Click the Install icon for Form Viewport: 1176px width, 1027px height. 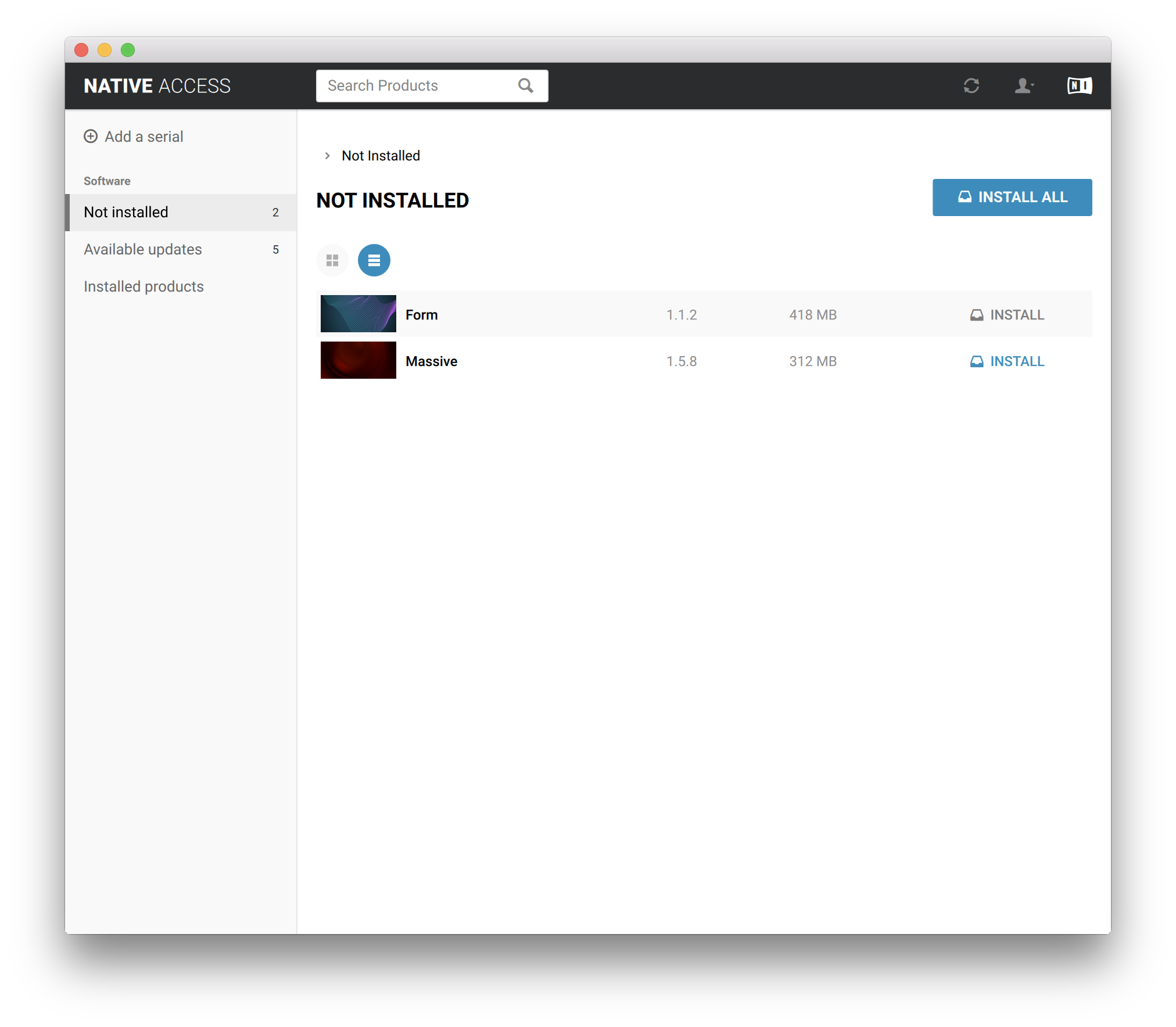click(977, 315)
